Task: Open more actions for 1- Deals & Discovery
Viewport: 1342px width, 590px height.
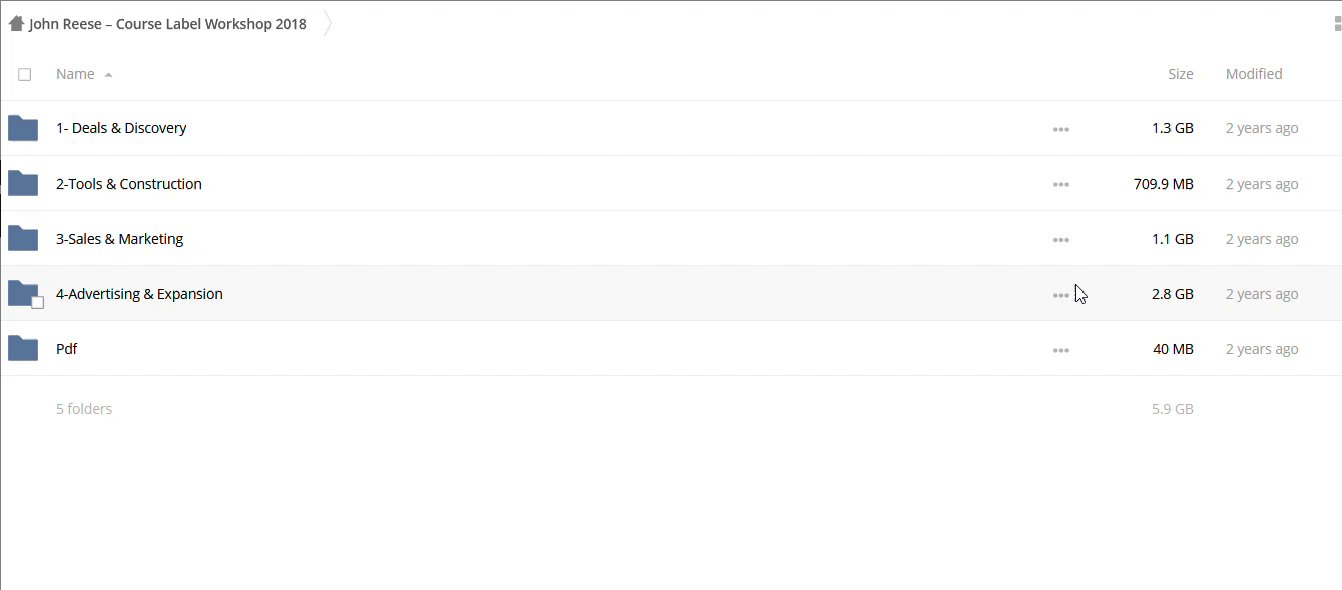Action: coord(1061,129)
